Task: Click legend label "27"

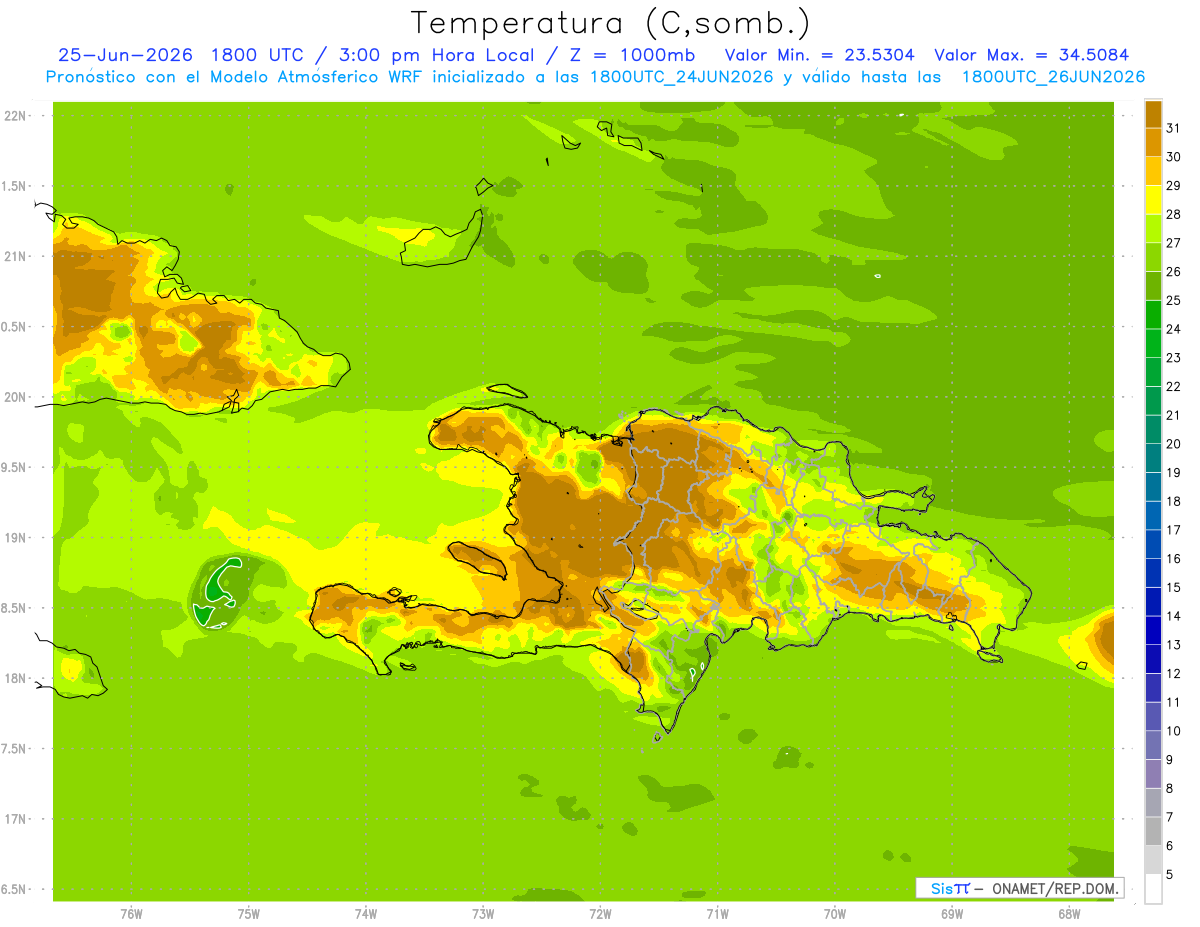Action: pyautogui.click(x=1173, y=243)
